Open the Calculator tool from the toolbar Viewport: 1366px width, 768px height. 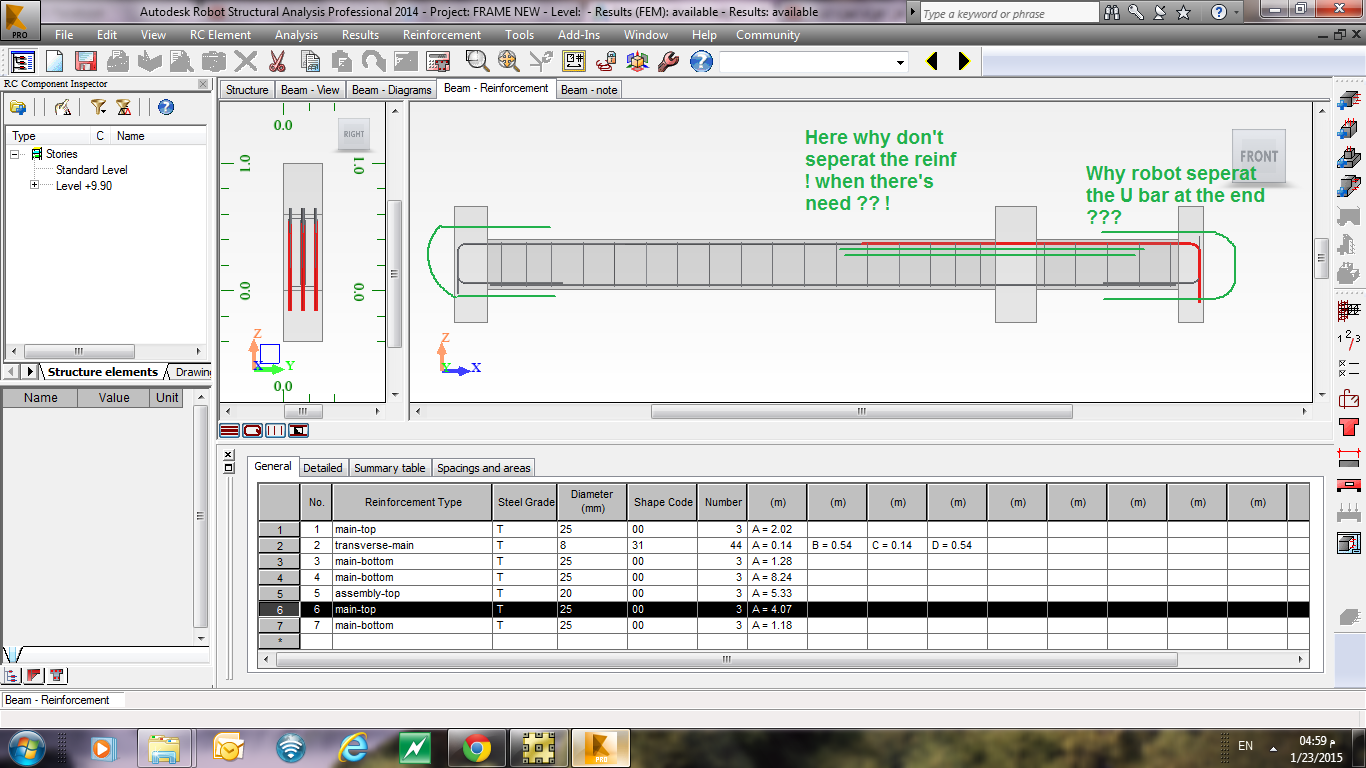point(437,61)
